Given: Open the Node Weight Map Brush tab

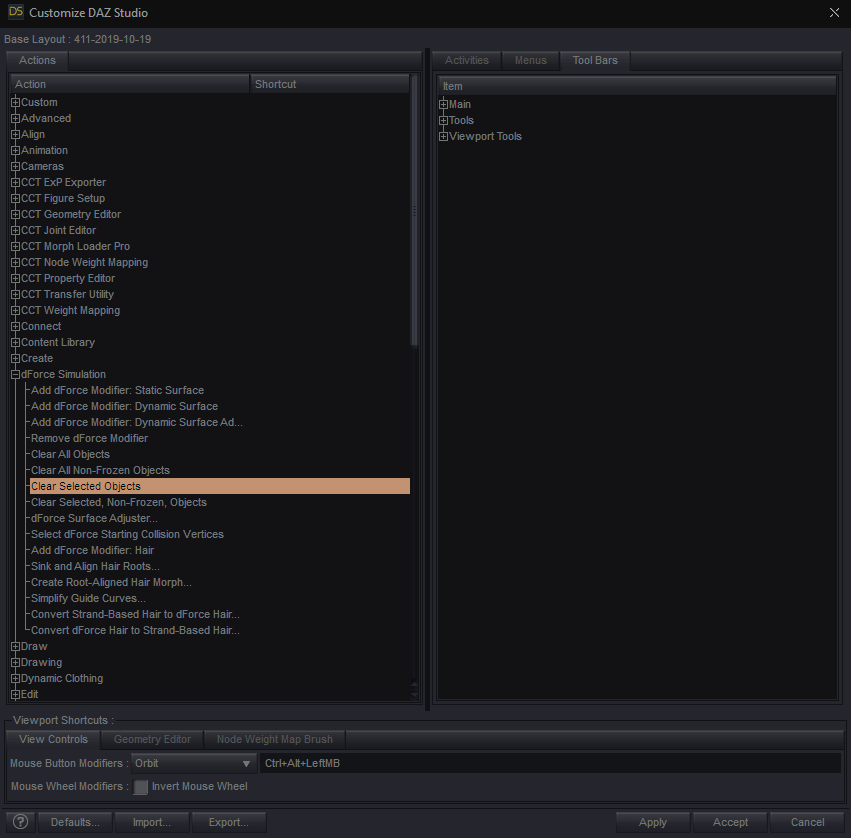Looking at the screenshot, I should (275, 739).
